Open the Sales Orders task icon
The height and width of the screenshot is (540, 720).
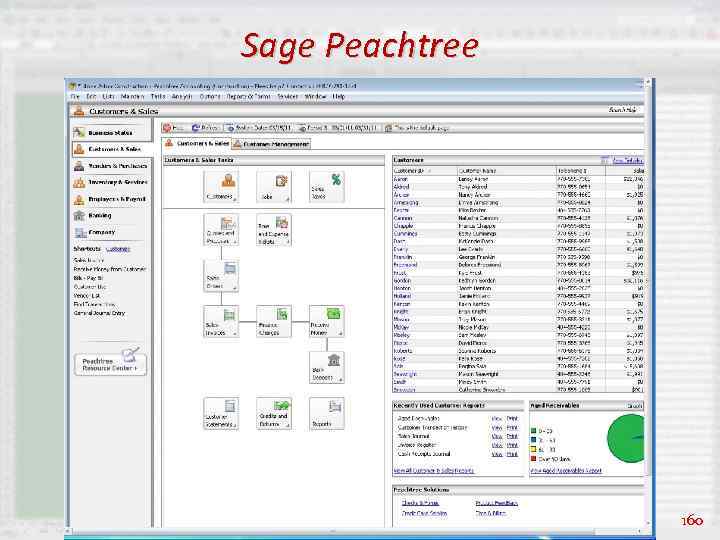click(221, 276)
